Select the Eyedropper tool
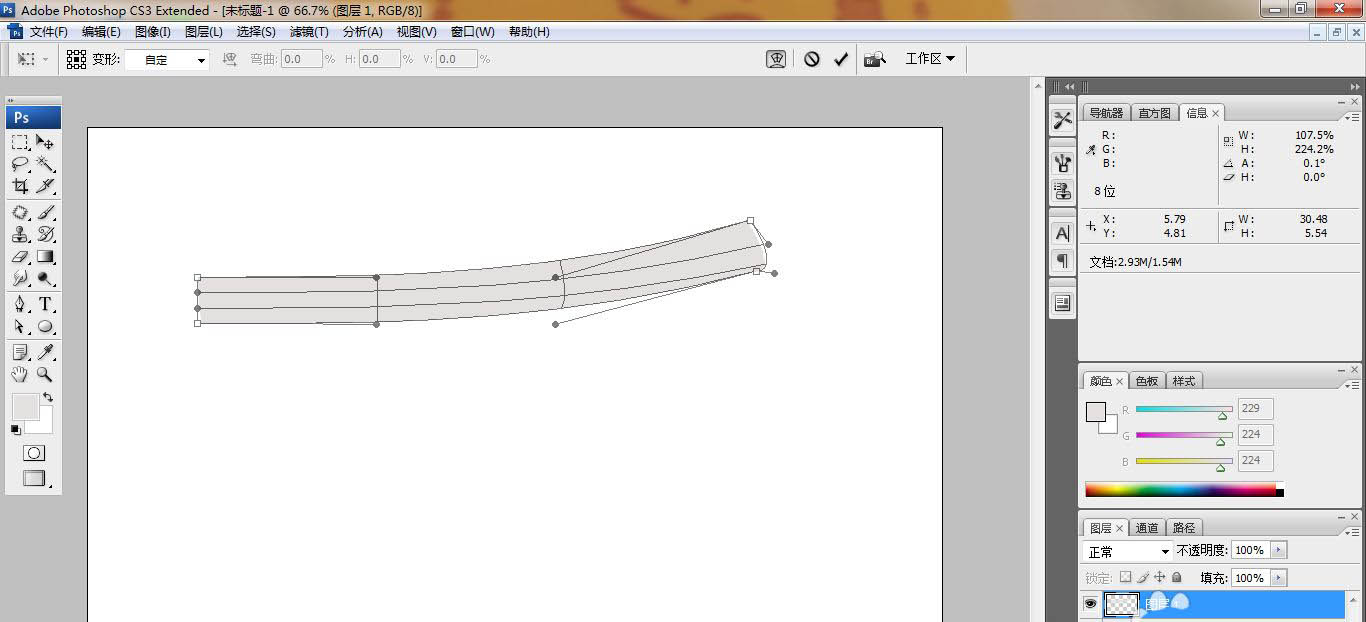 [x=45, y=352]
